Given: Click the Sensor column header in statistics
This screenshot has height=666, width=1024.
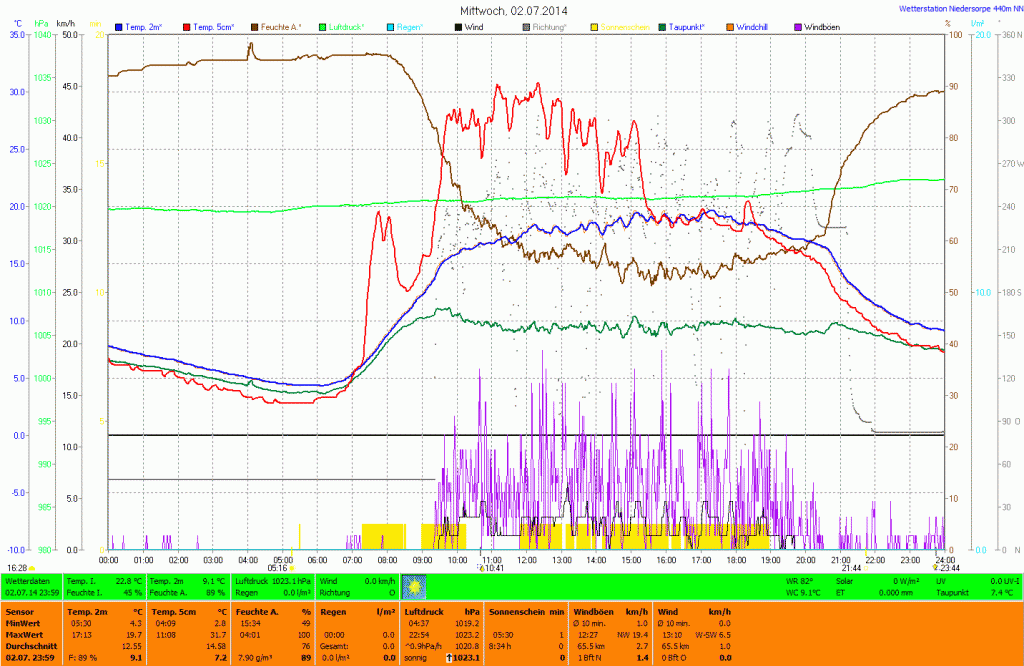Looking at the screenshot, I should 20,610.
